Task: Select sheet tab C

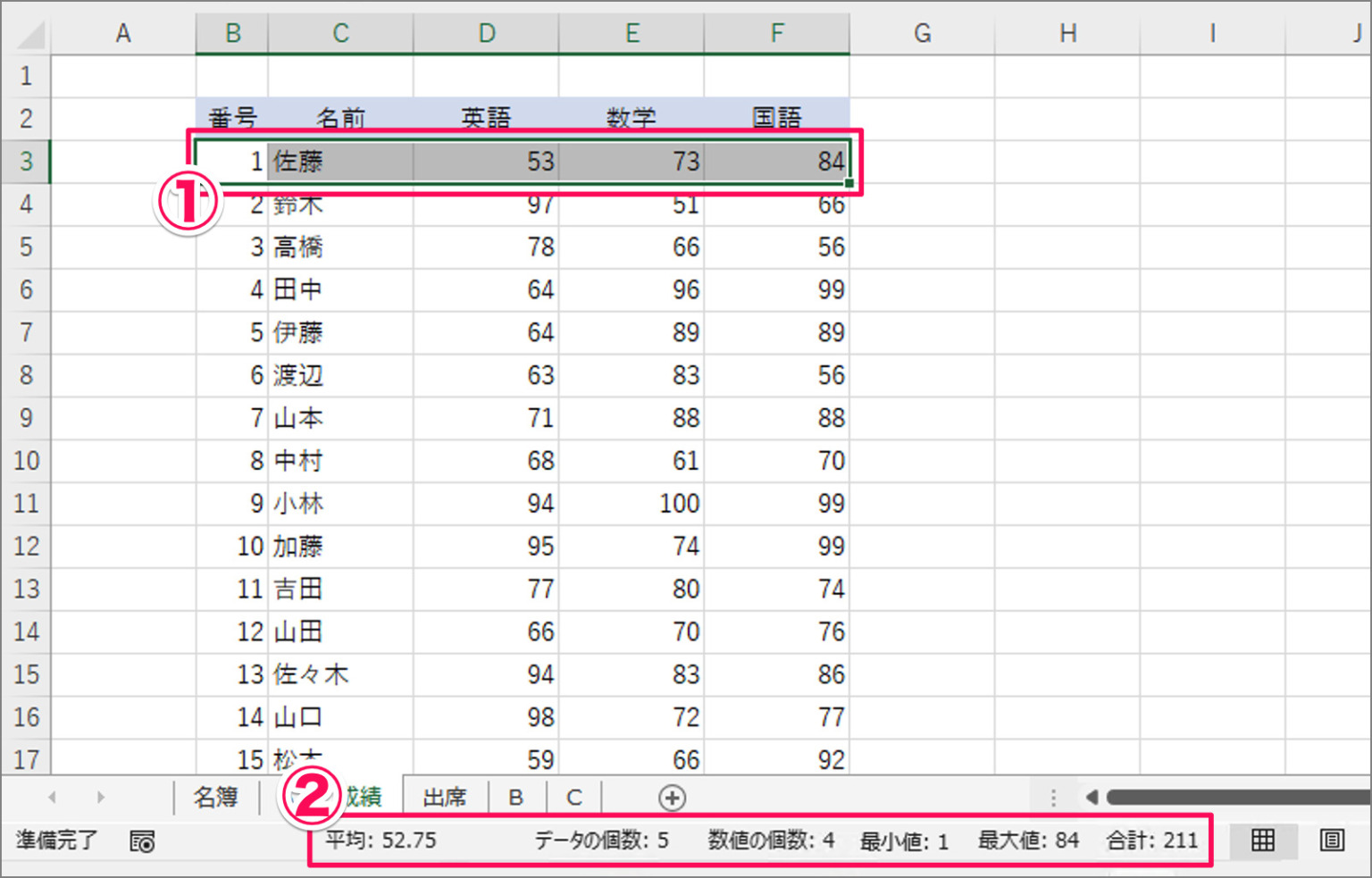Action: click(x=573, y=797)
